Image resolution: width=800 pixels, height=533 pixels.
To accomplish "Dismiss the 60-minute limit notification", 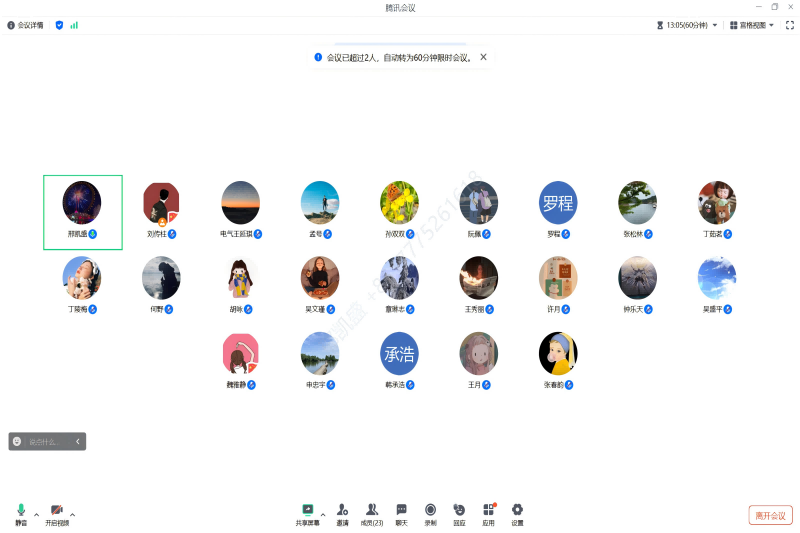I will [x=483, y=57].
